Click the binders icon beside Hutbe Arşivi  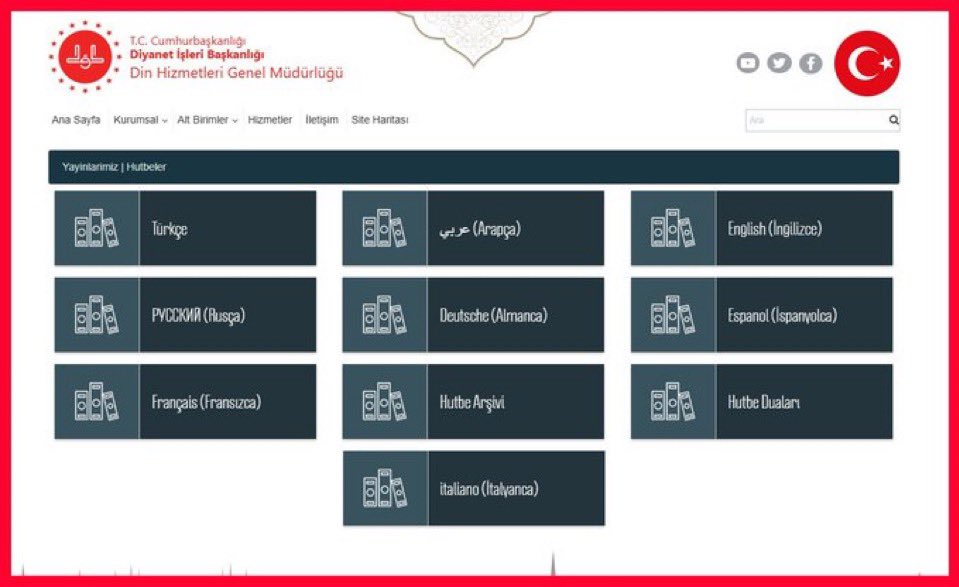coord(384,402)
